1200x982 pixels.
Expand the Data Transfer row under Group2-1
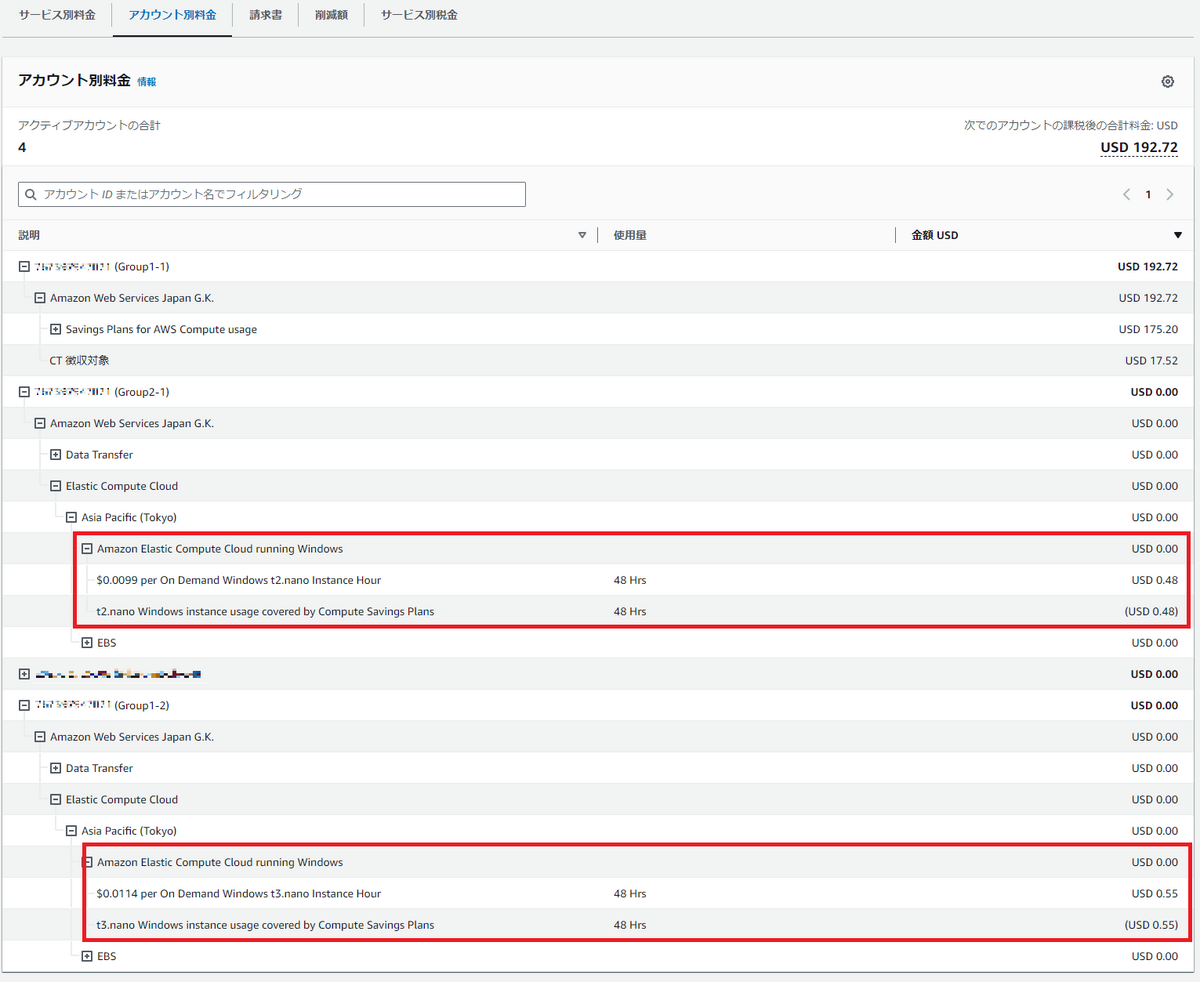click(55, 454)
